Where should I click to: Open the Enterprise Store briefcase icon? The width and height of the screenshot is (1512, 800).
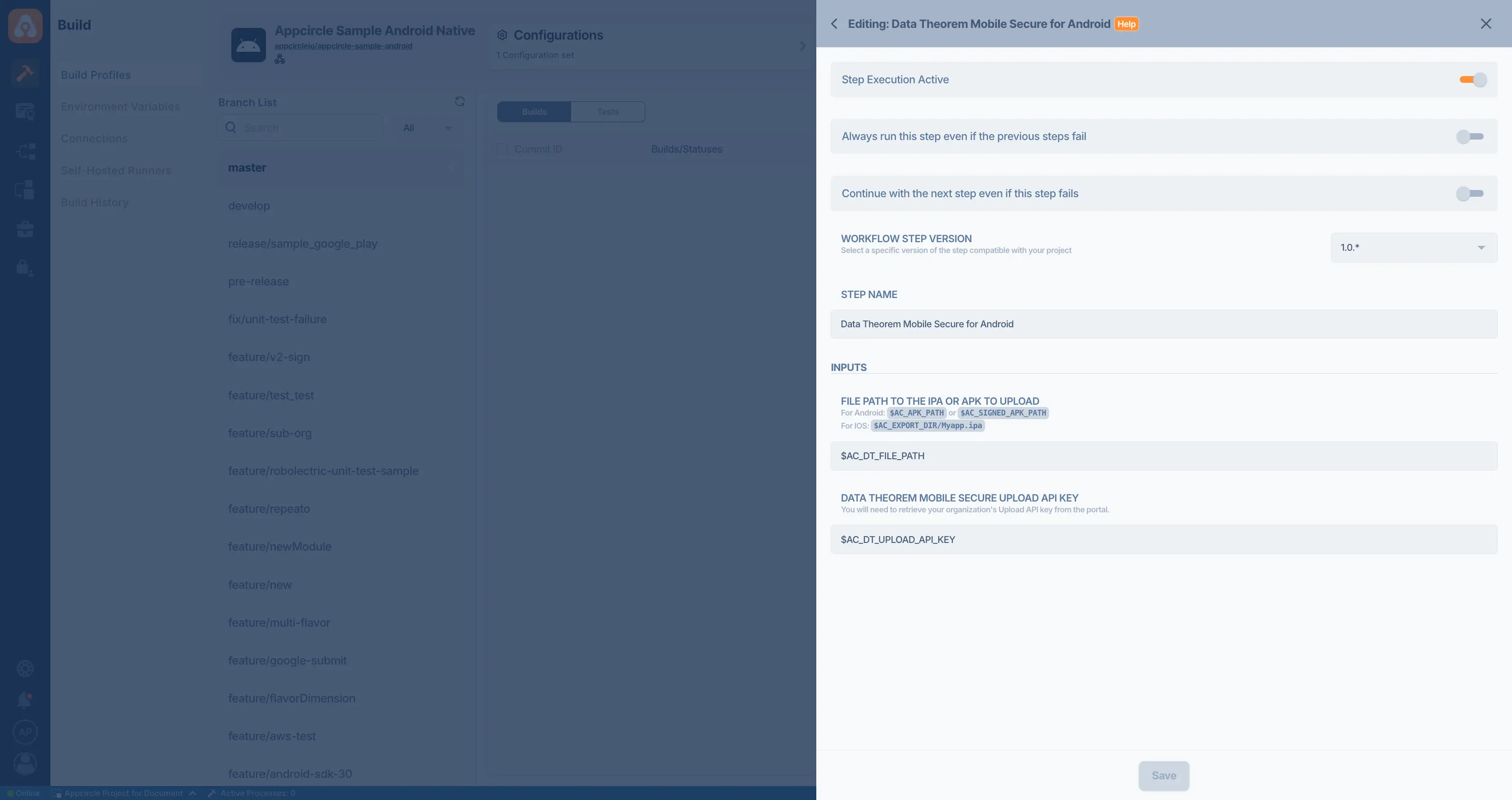tap(25, 229)
